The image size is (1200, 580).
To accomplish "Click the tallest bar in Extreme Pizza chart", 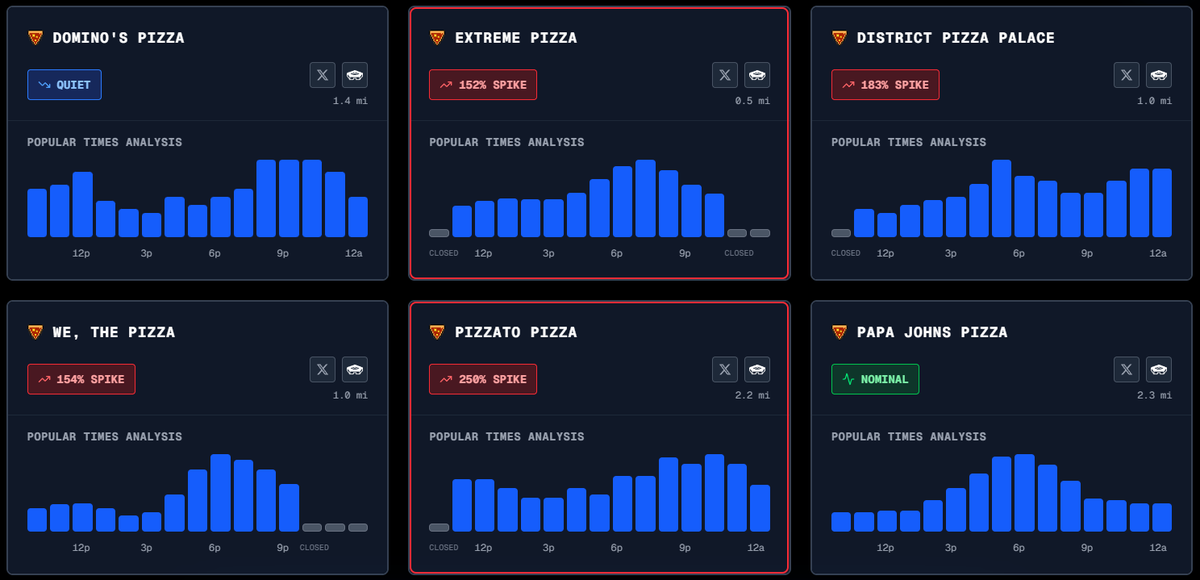I will pyautogui.click(x=645, y=198).
